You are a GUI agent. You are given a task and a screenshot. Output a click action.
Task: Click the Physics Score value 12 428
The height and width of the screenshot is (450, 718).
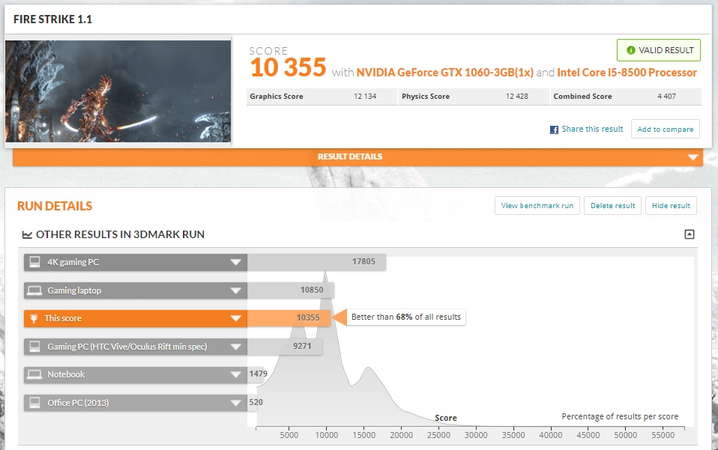[517, 97]
